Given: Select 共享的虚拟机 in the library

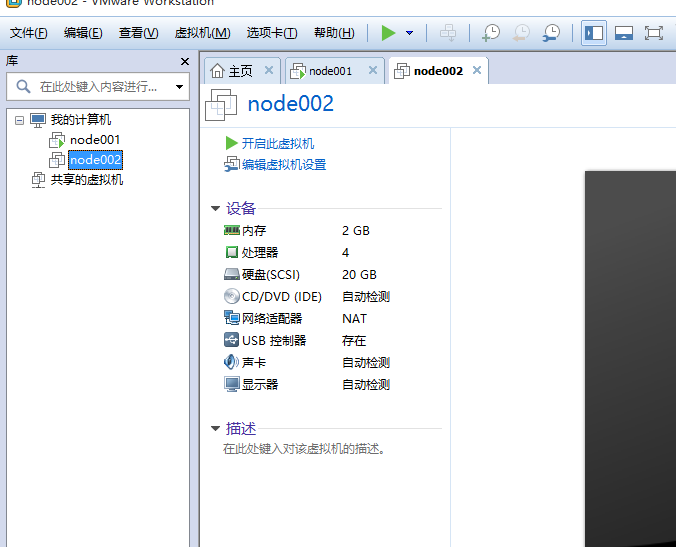Looking at the screenshot, I should point(87,180).
